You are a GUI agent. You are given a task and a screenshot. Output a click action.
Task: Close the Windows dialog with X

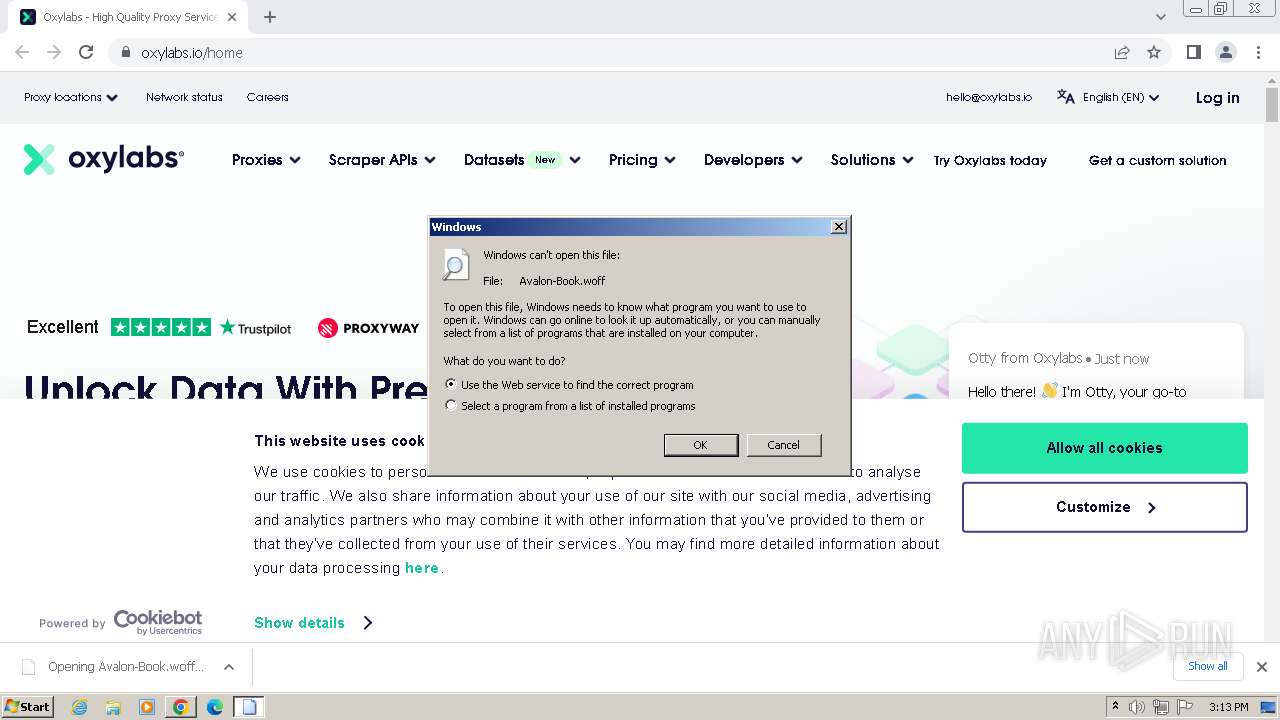click(839, 227)
